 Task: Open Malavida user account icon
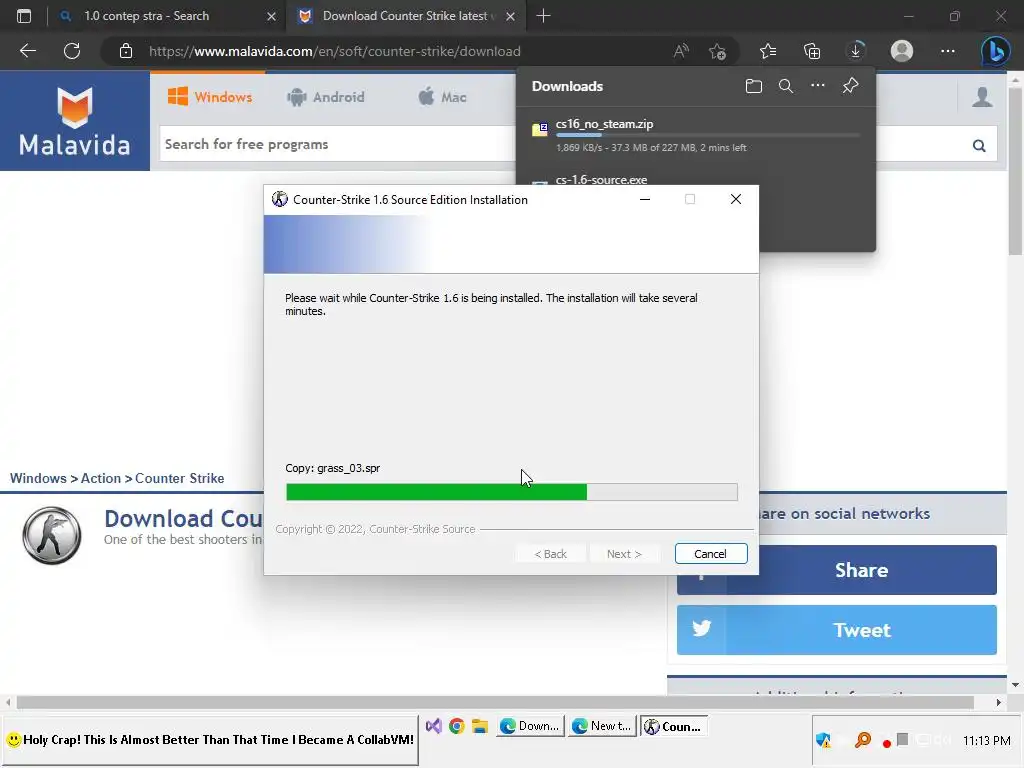pos(982,97)
